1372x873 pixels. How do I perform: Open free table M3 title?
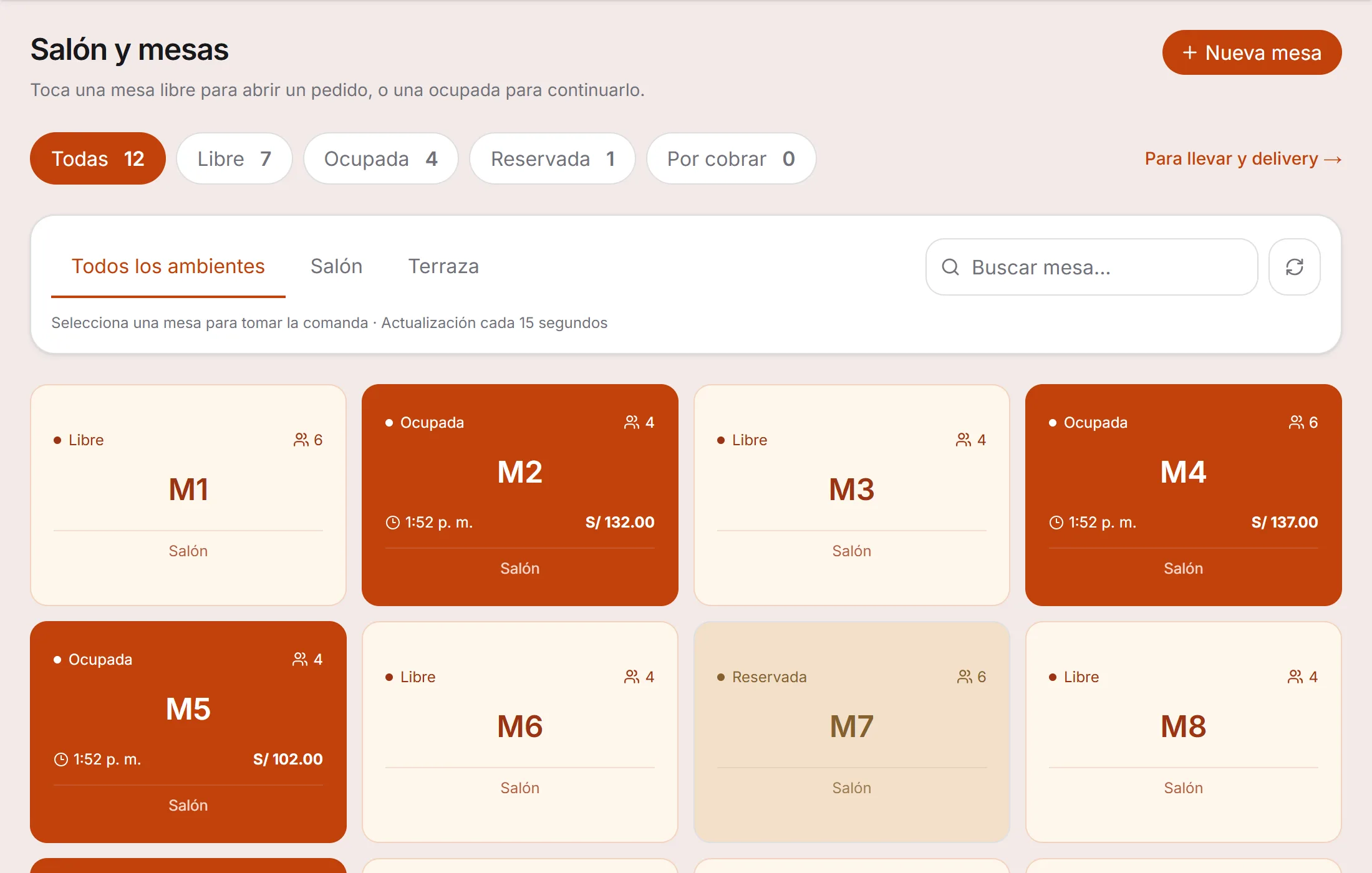tap(852, 490)
